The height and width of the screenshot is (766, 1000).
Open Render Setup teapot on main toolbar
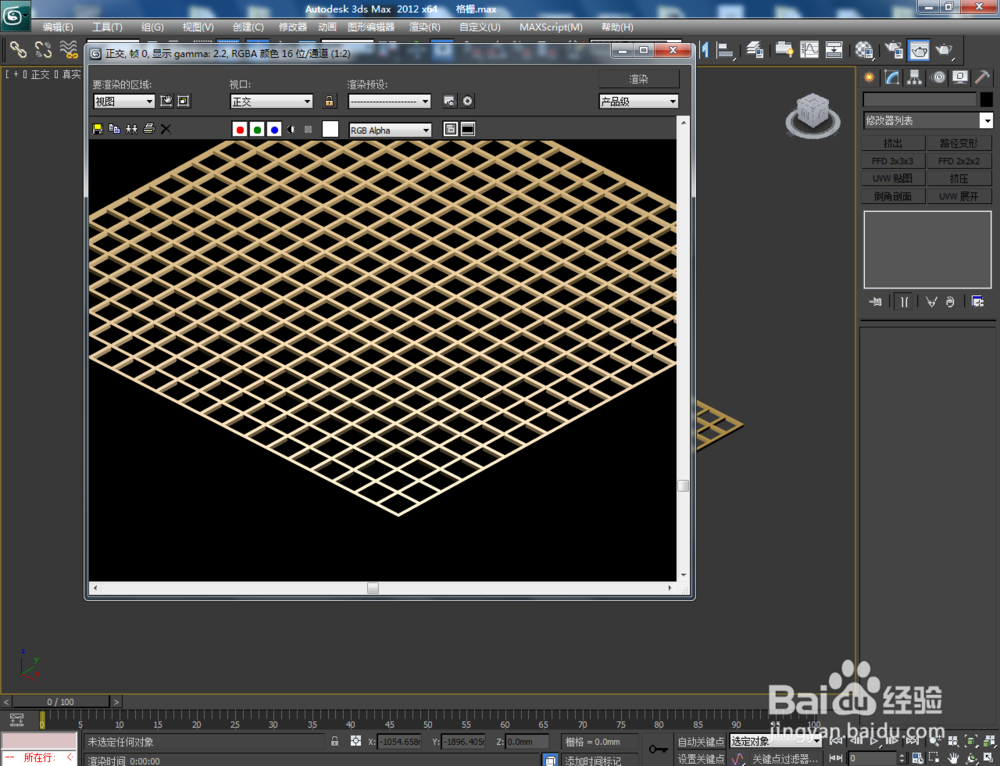tap(893, 50)
